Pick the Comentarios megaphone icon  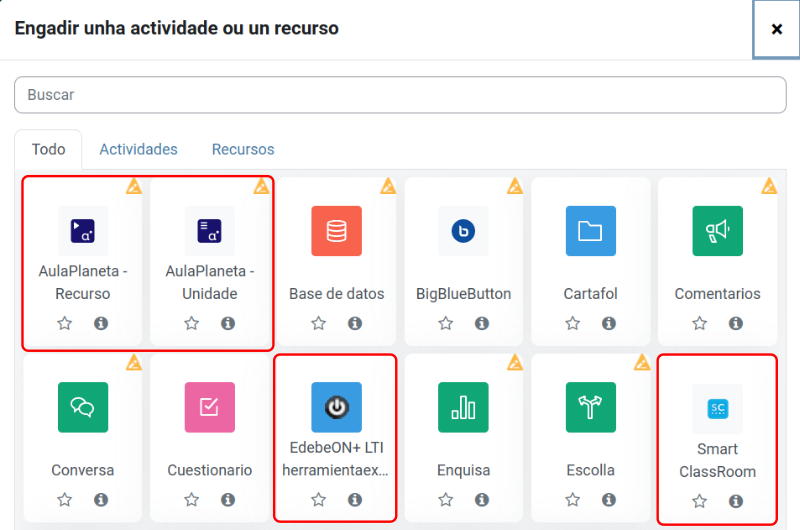717,231
